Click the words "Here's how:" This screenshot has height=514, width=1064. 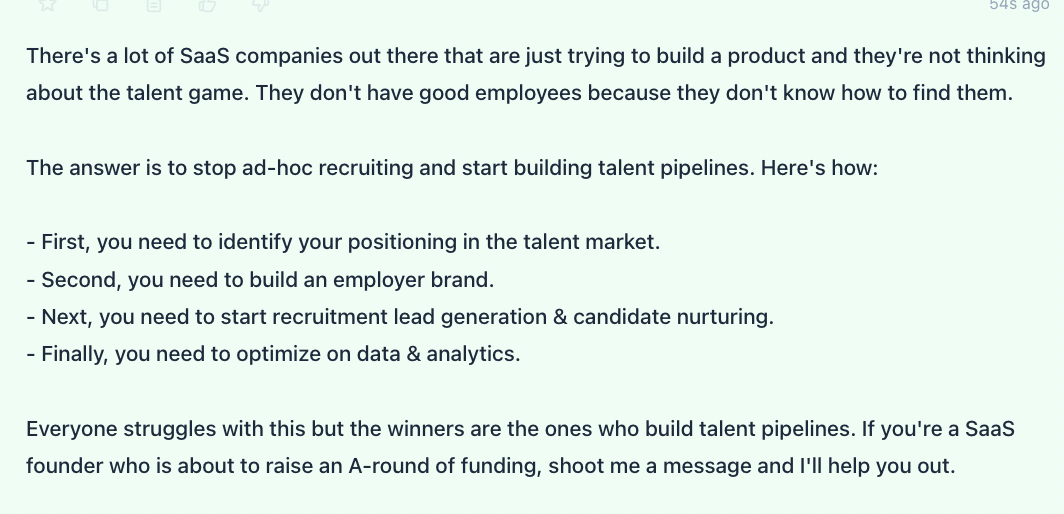pos(819,167)
